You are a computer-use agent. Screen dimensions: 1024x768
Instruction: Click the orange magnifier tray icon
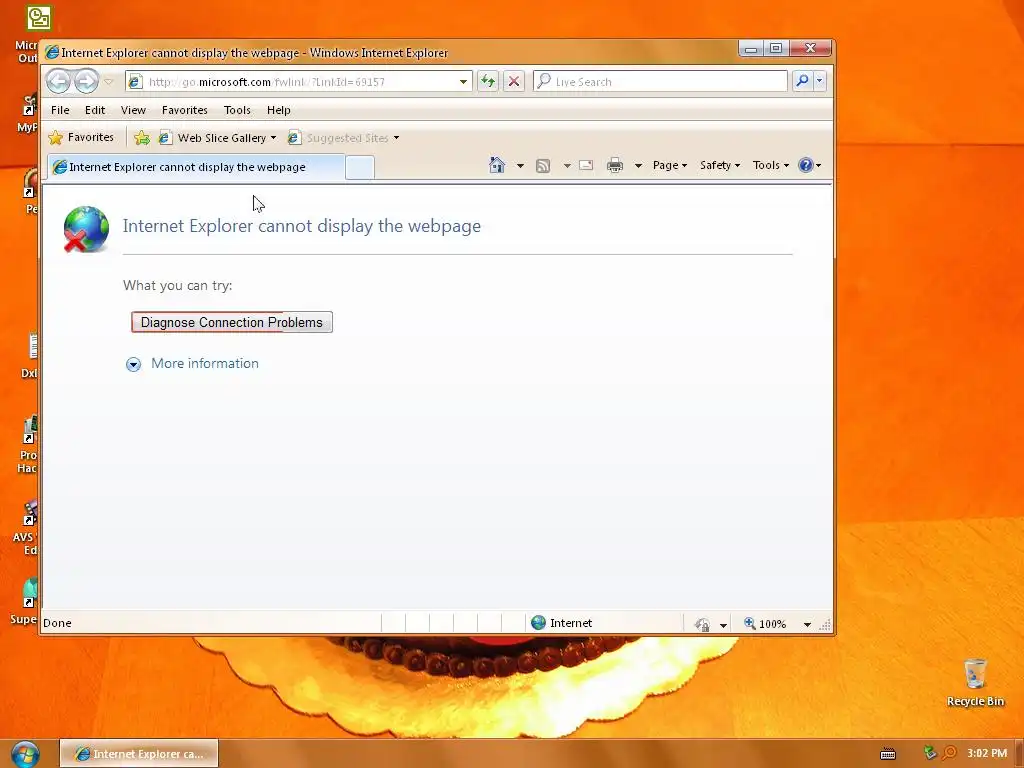(950, 753)
